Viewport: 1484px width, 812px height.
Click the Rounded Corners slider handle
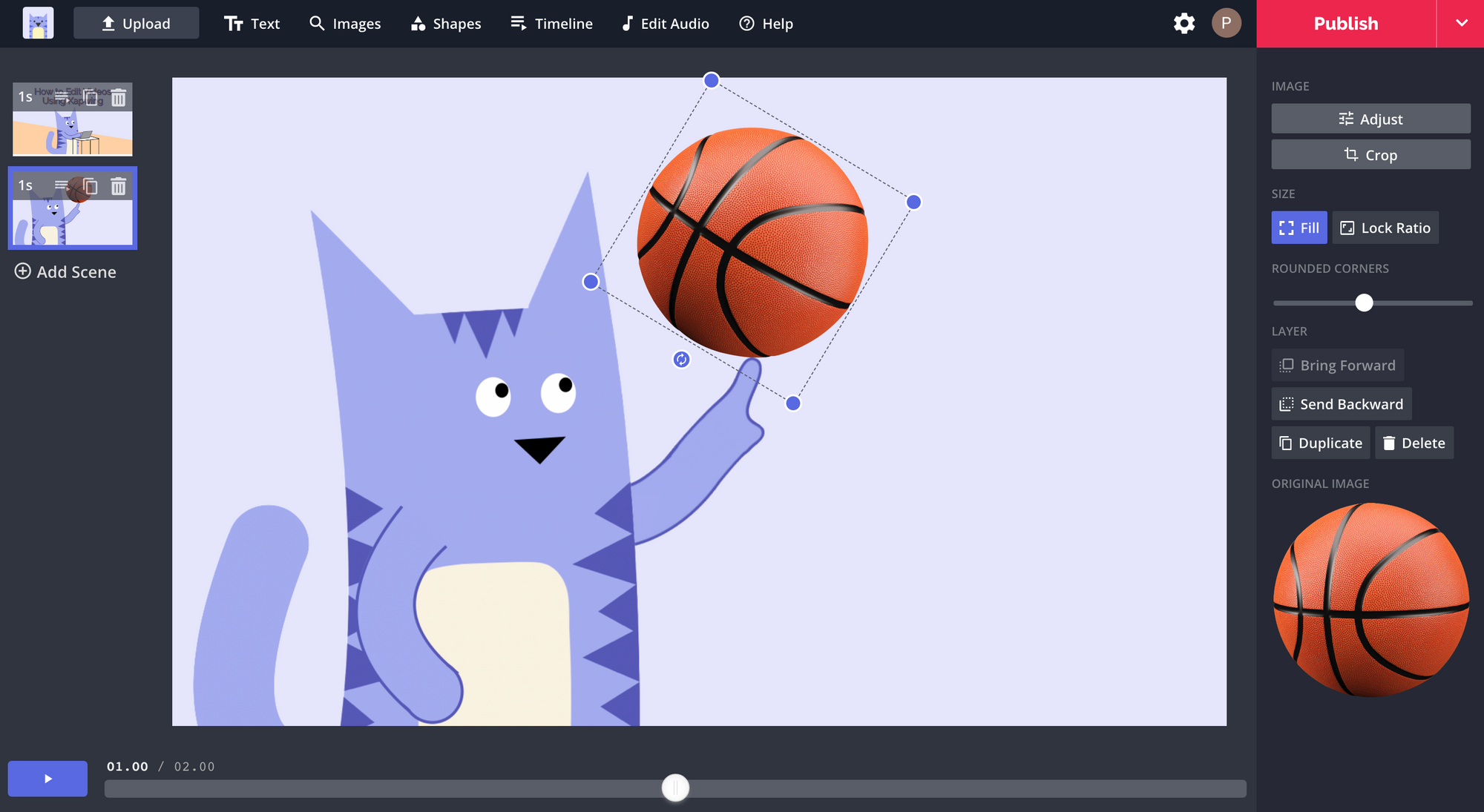point(1364,303)
